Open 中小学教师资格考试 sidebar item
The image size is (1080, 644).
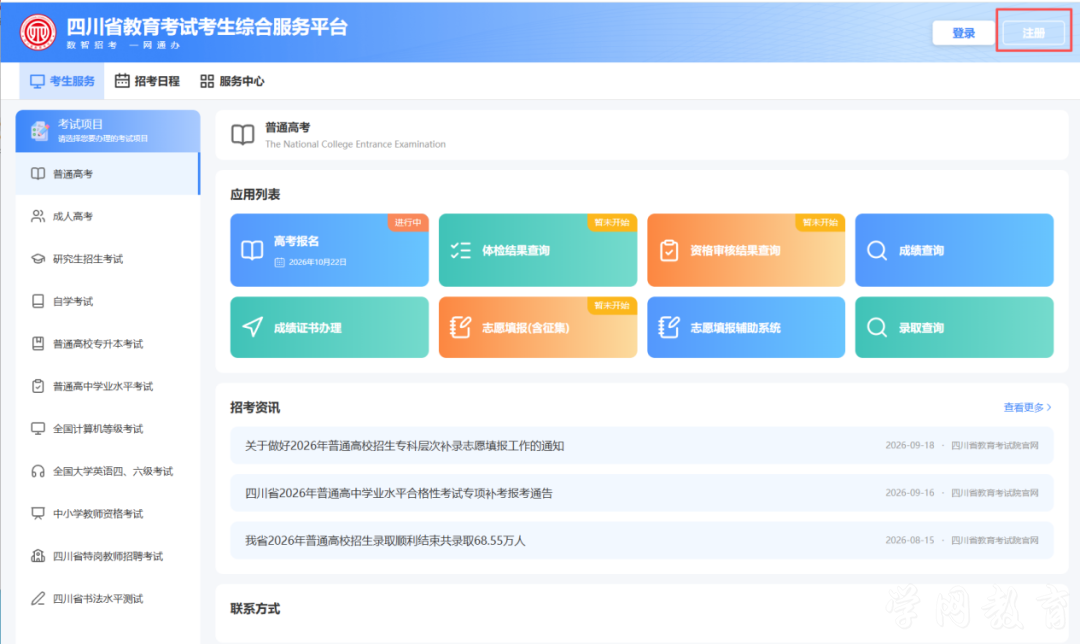[108, 514]
